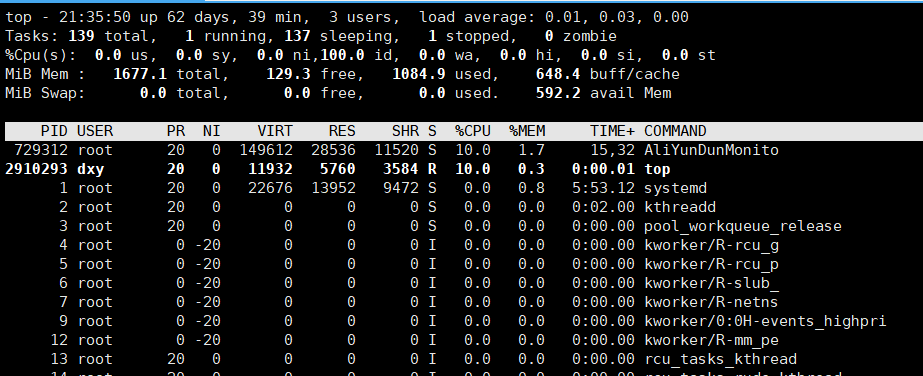This screenshot has width=923, height=376.
Task: Click the PID column header
Action: pos(54,131)
